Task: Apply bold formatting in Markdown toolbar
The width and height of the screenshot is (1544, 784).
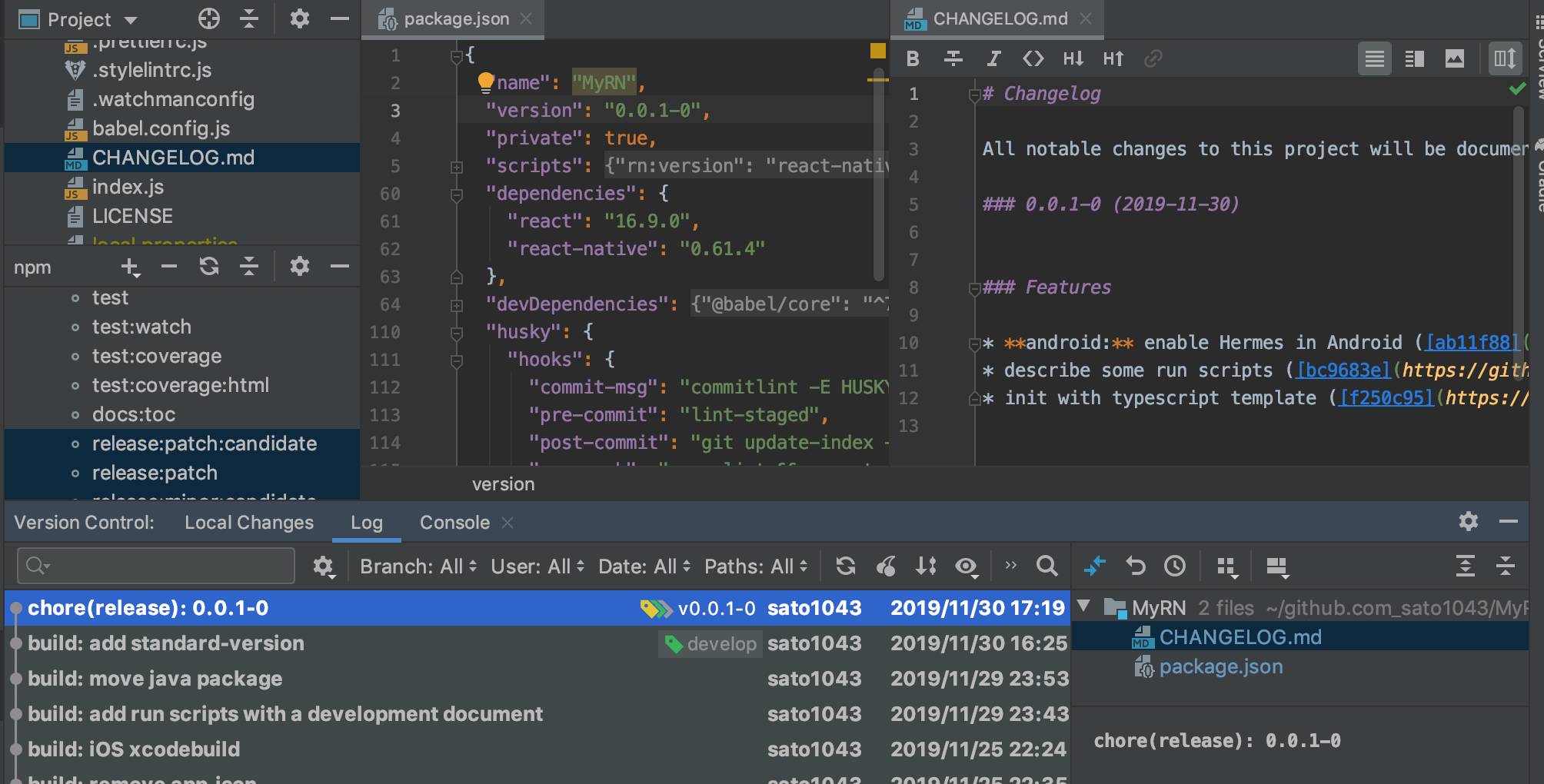Action: tap(913, 58)
